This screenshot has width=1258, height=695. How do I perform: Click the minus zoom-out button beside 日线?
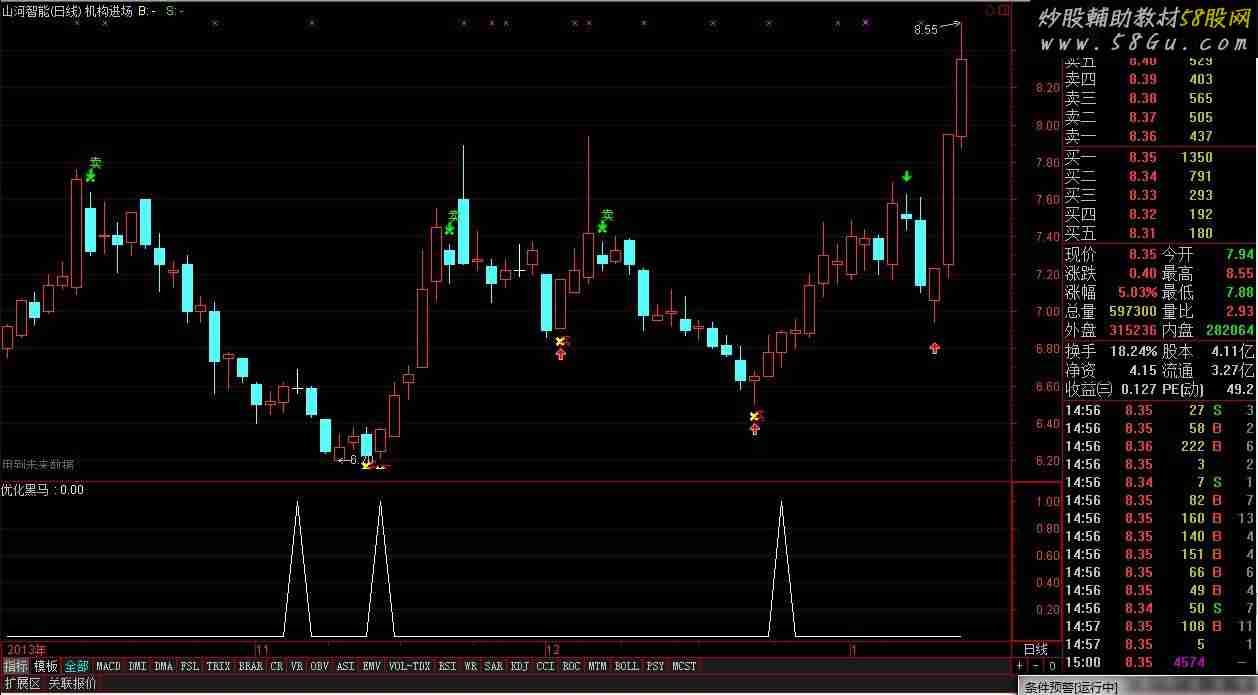click(x=1036, y=666)
